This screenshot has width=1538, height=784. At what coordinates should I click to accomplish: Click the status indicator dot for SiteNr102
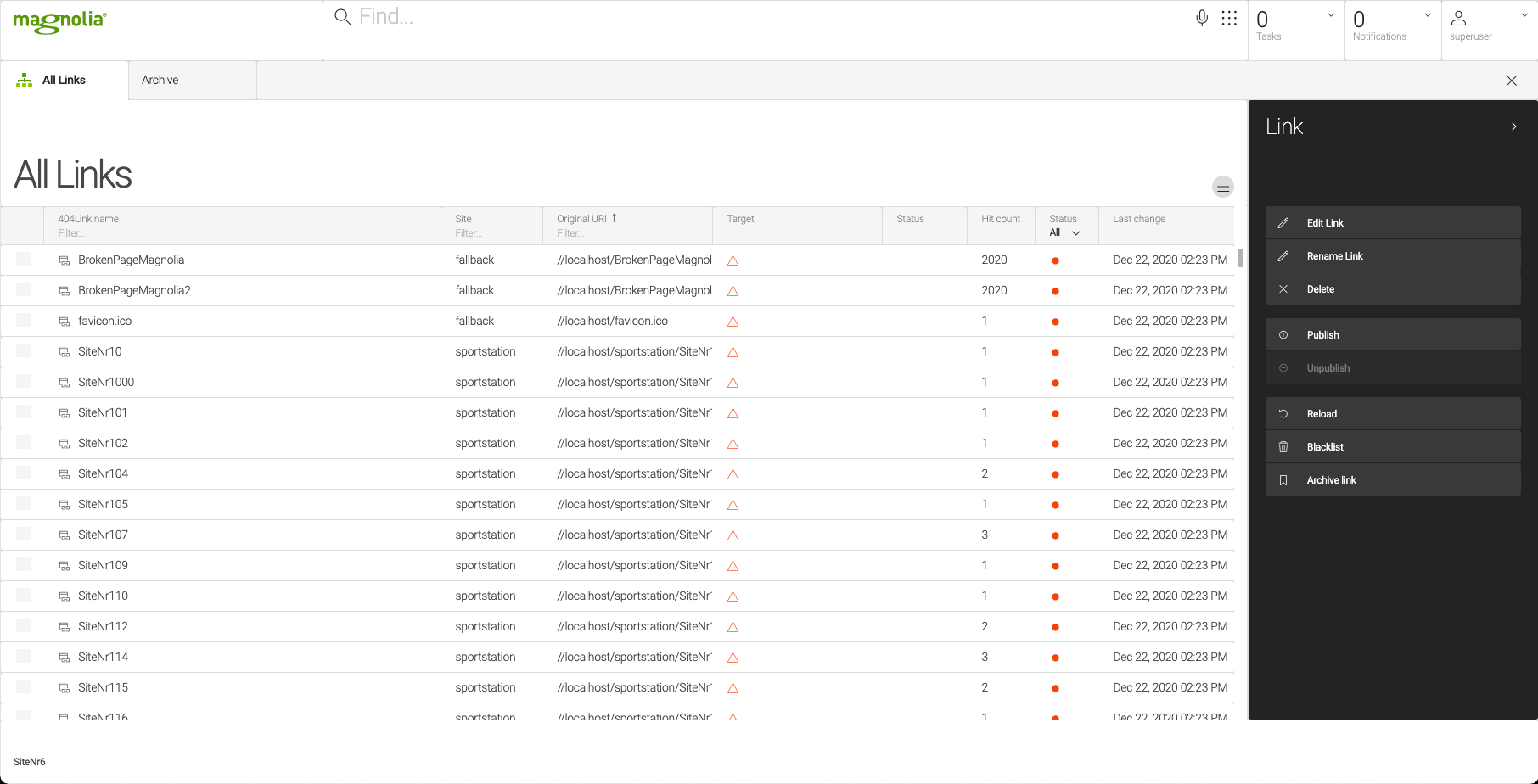click(1055, 443)
